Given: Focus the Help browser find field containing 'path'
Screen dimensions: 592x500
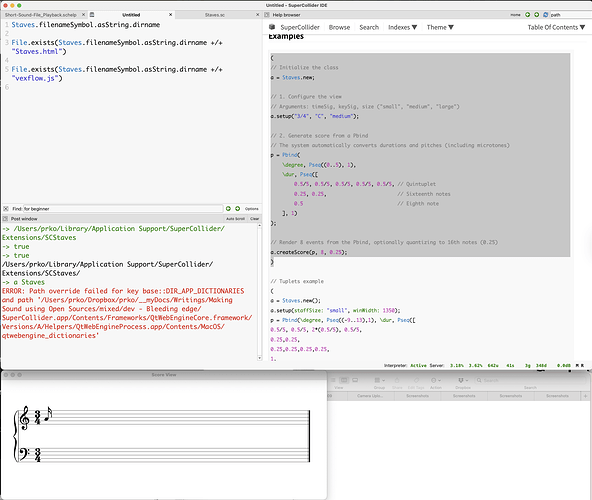Looking at the screenshot, I should click(x=570, y=15).
